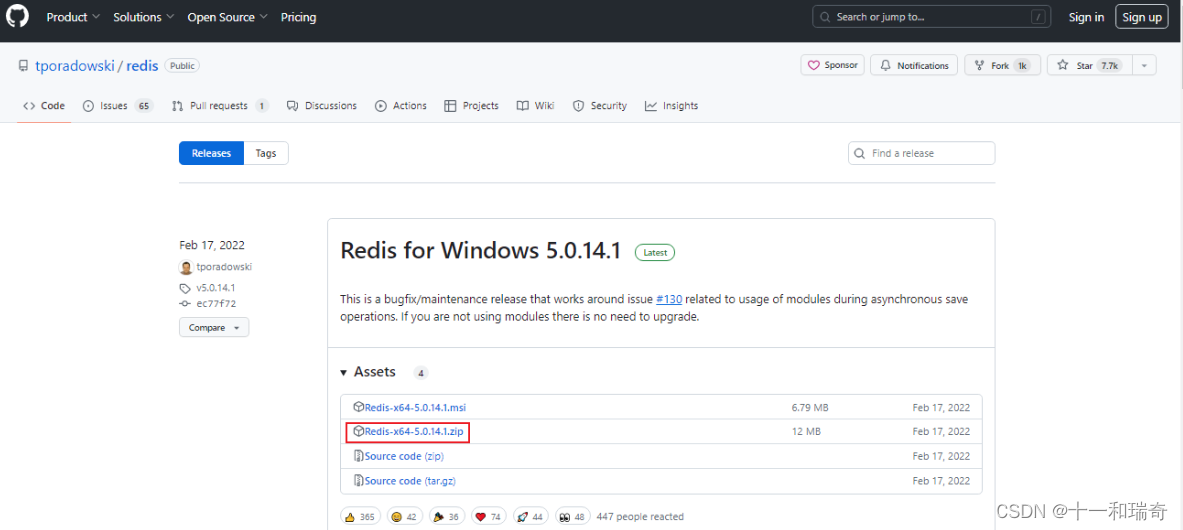Click the tporadowski avatar image
The image size is (1183, 530).
point(186,267)
